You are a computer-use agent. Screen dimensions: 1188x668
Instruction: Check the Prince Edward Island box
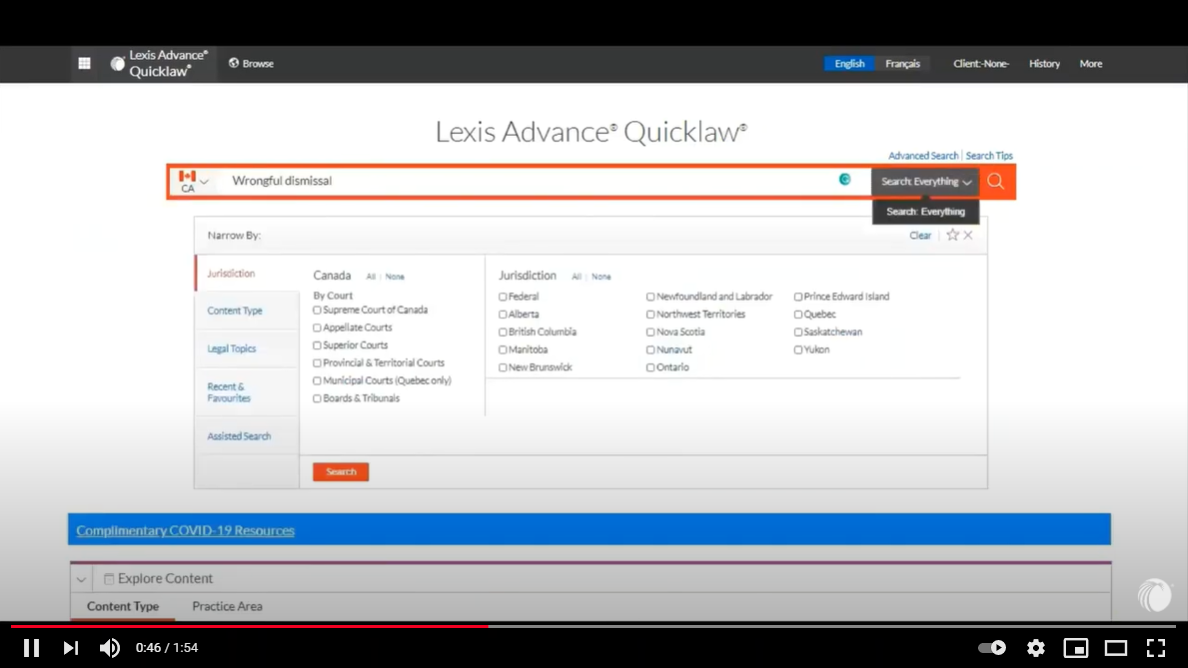798,297
